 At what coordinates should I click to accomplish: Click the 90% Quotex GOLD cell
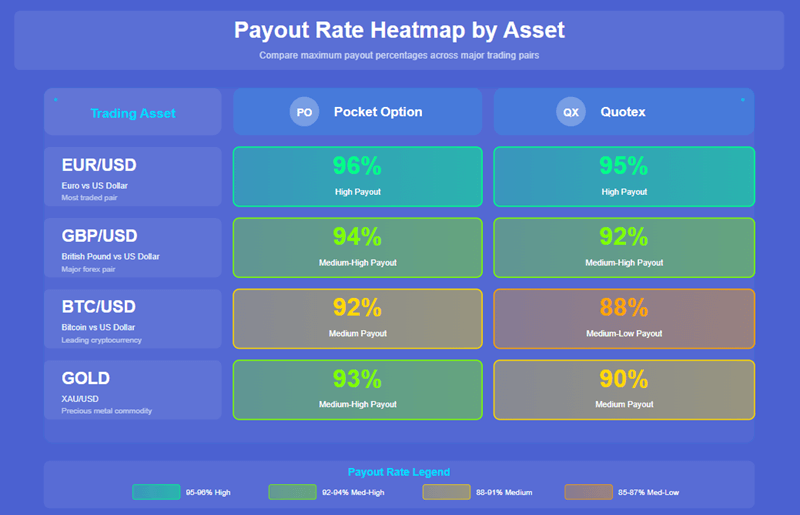[624, 390]
